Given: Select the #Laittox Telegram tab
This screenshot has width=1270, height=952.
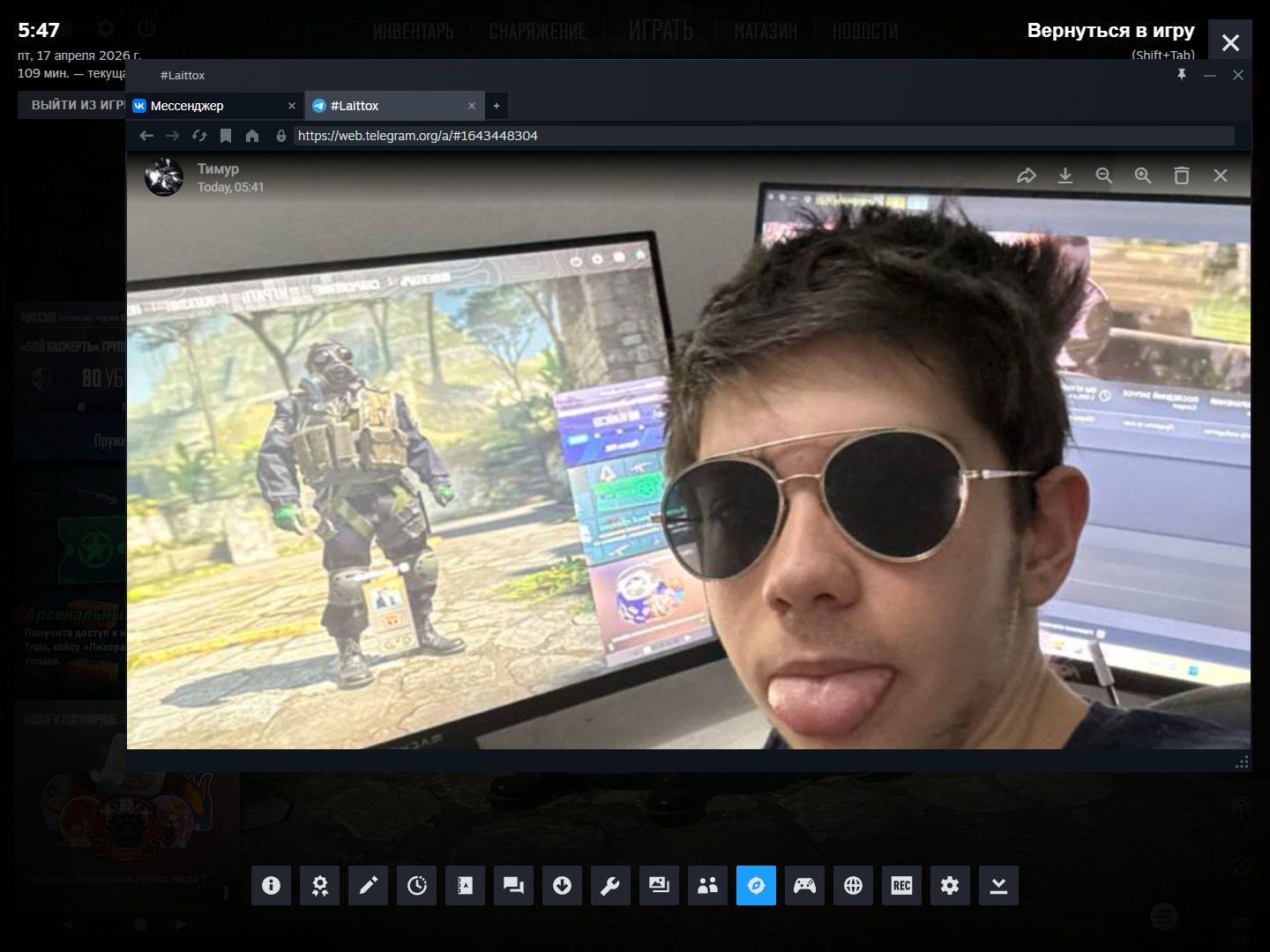Looking at the screenshot, I should 394,106.
